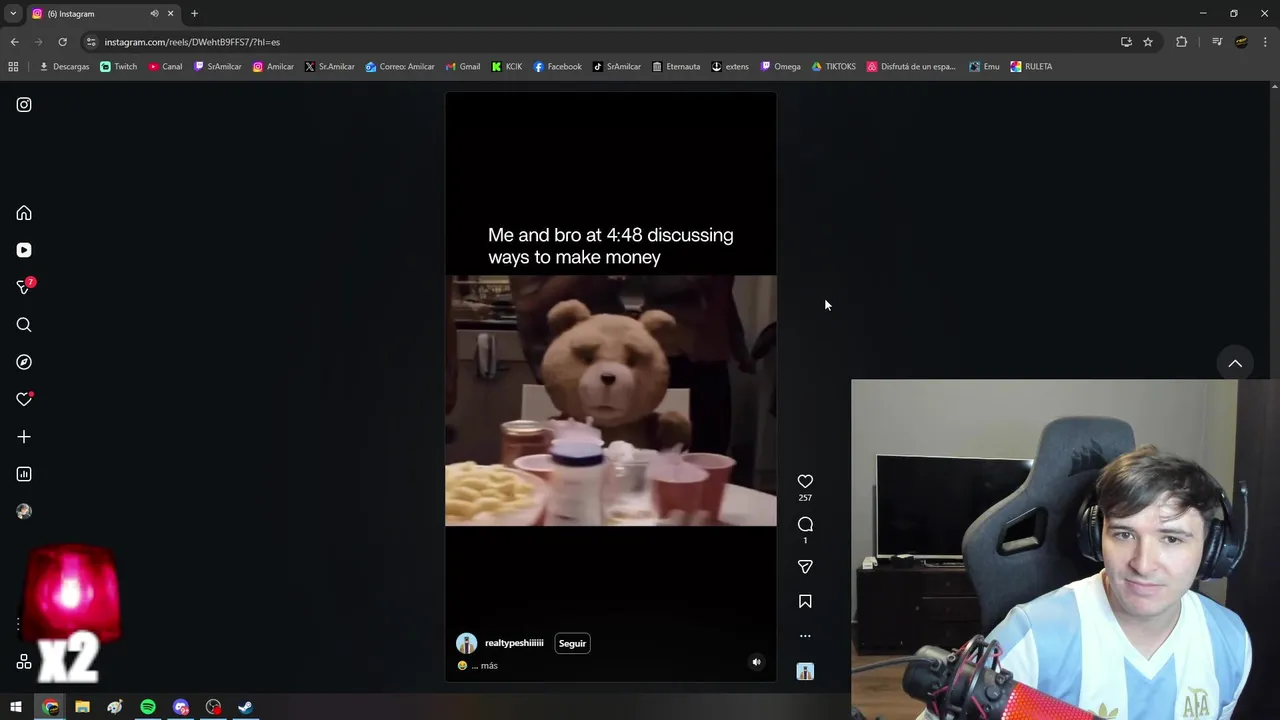Open realtypeshiiiiii profile link
Viewport: 1280px width, 720px height.
click(514, 643)
